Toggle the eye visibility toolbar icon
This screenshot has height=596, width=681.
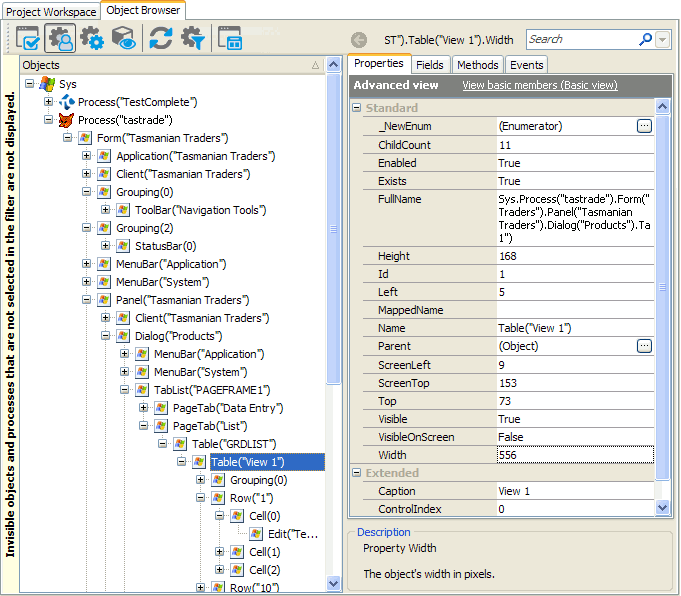coord(124,40)
